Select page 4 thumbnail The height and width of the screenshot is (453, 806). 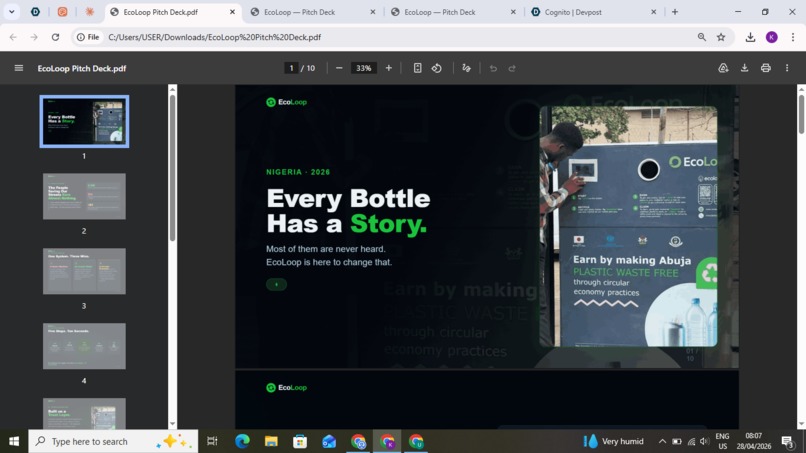[x=84, y=346]
